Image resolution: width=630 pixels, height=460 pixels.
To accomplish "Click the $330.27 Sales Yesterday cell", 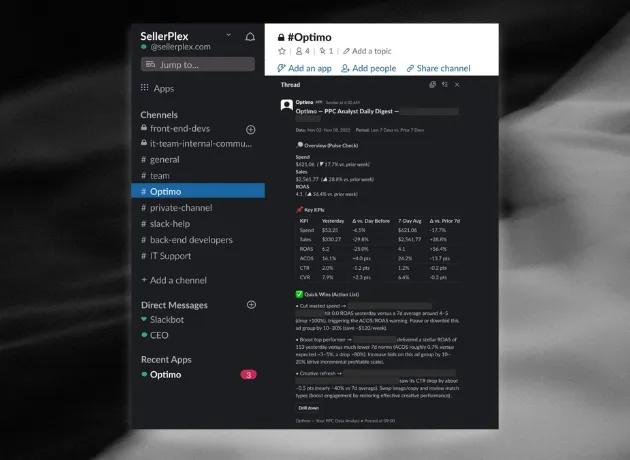I will point(331,239).
